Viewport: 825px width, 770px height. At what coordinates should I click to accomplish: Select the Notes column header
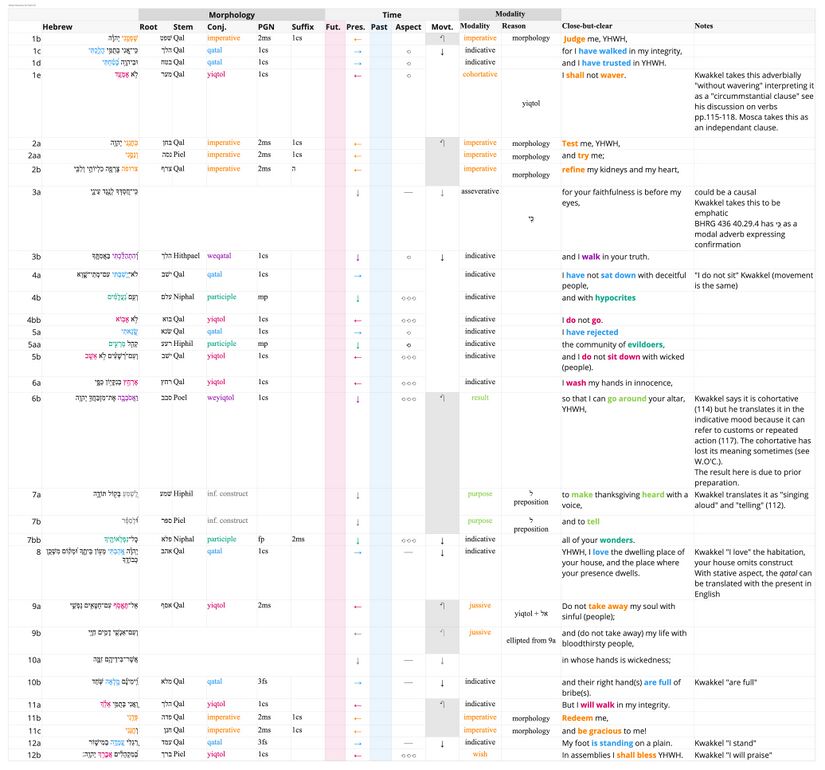[704, 27]
